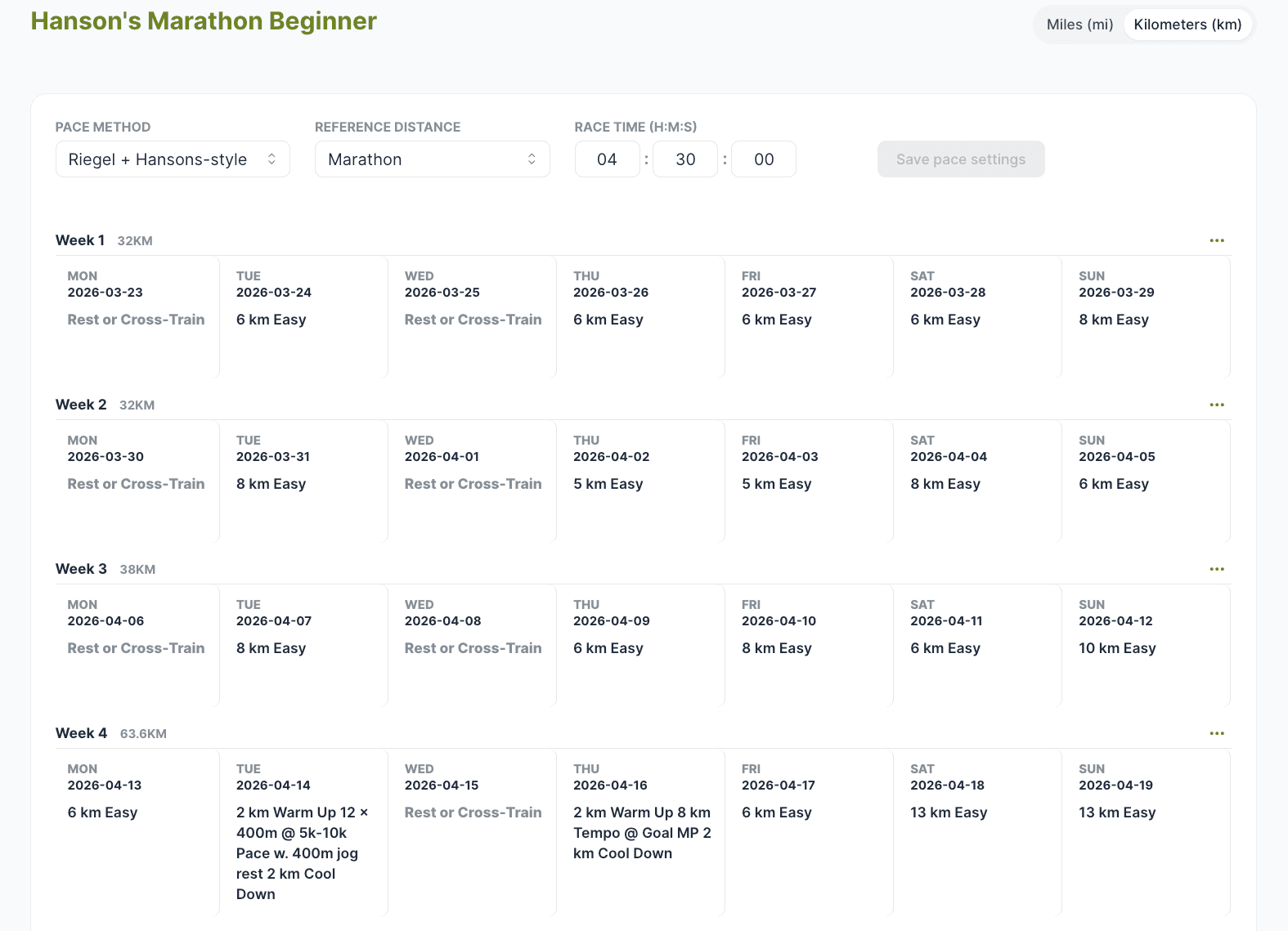This screenshot has height=931, width=1288.
Task: Select Monday 2026-03-23 rest day card
Action: (137, 317)
